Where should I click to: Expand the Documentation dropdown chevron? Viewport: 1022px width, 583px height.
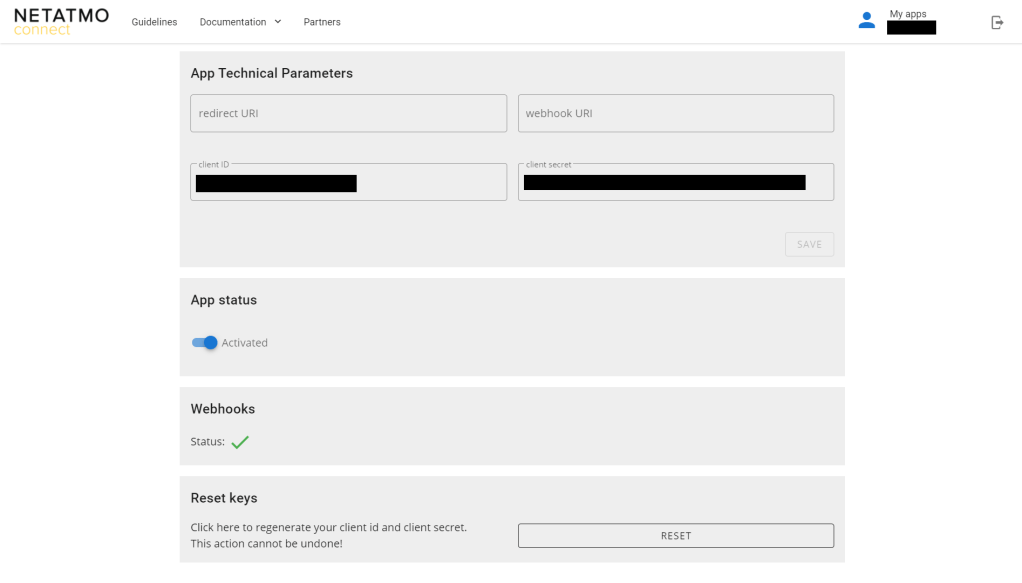pyautogui.click(x=278, y=22)
